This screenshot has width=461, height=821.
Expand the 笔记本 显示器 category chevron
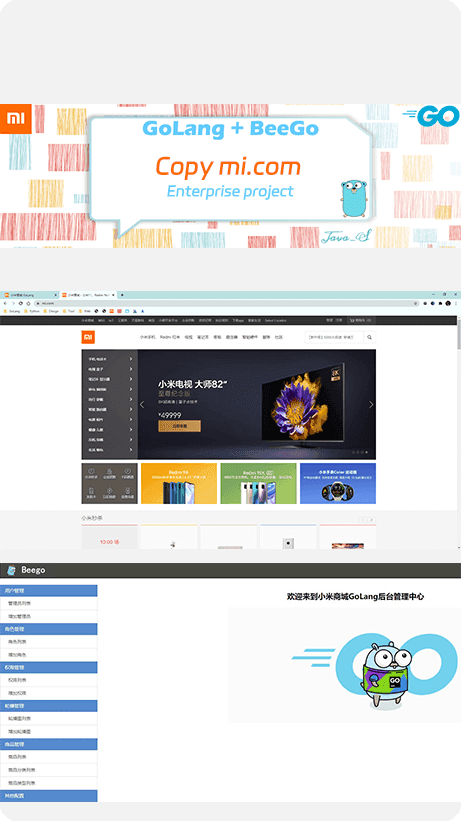click(130, 379)
